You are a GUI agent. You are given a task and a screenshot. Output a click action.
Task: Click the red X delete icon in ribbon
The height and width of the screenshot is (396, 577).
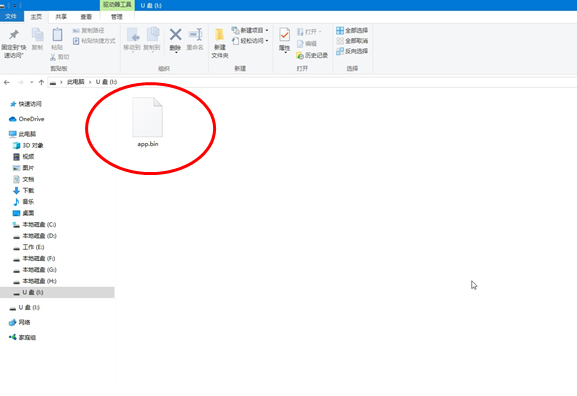(175, 35)
